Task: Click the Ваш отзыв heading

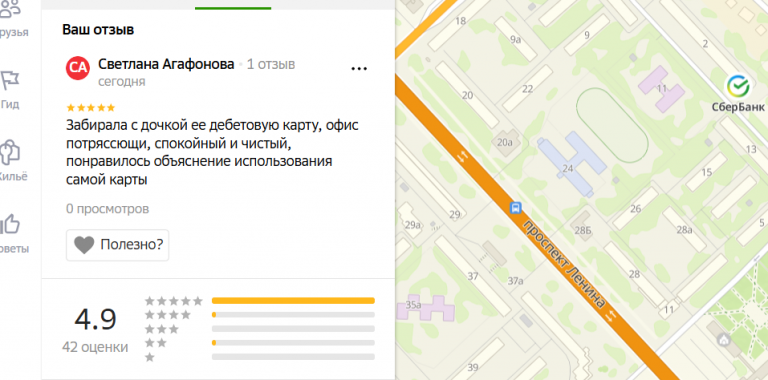Action: 98,30
